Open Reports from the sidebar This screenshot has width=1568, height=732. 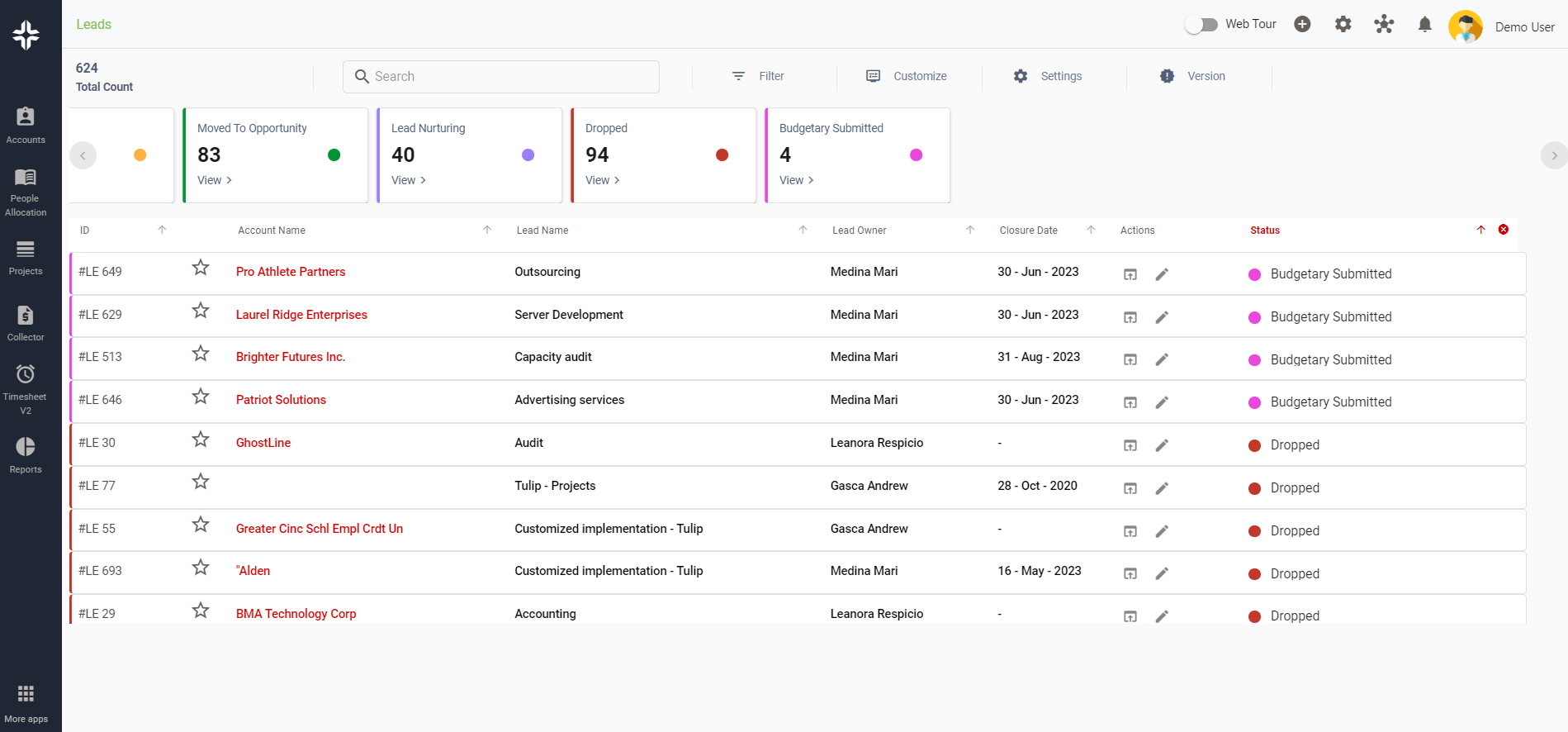[x=26, y=455]
